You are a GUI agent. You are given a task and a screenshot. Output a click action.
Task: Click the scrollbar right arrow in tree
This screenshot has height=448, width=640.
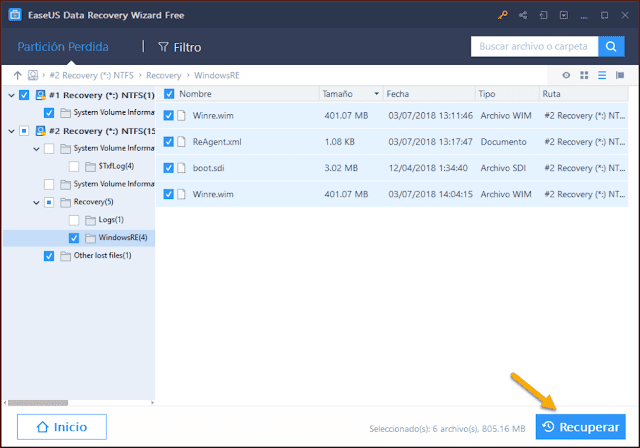[x=152, y=403]
